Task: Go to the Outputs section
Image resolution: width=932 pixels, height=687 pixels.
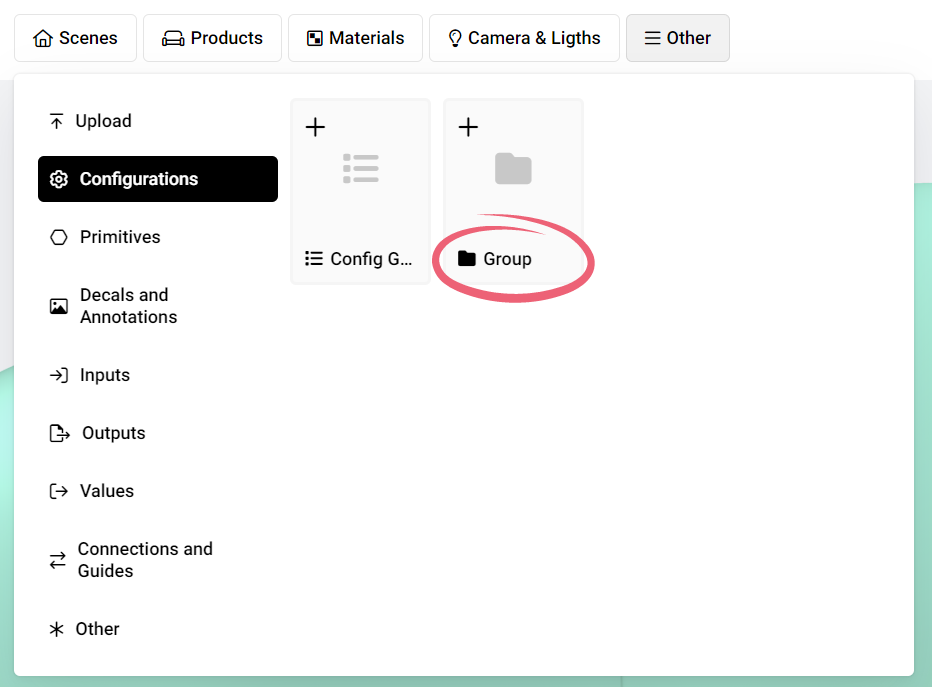Action: coord(112,433)
